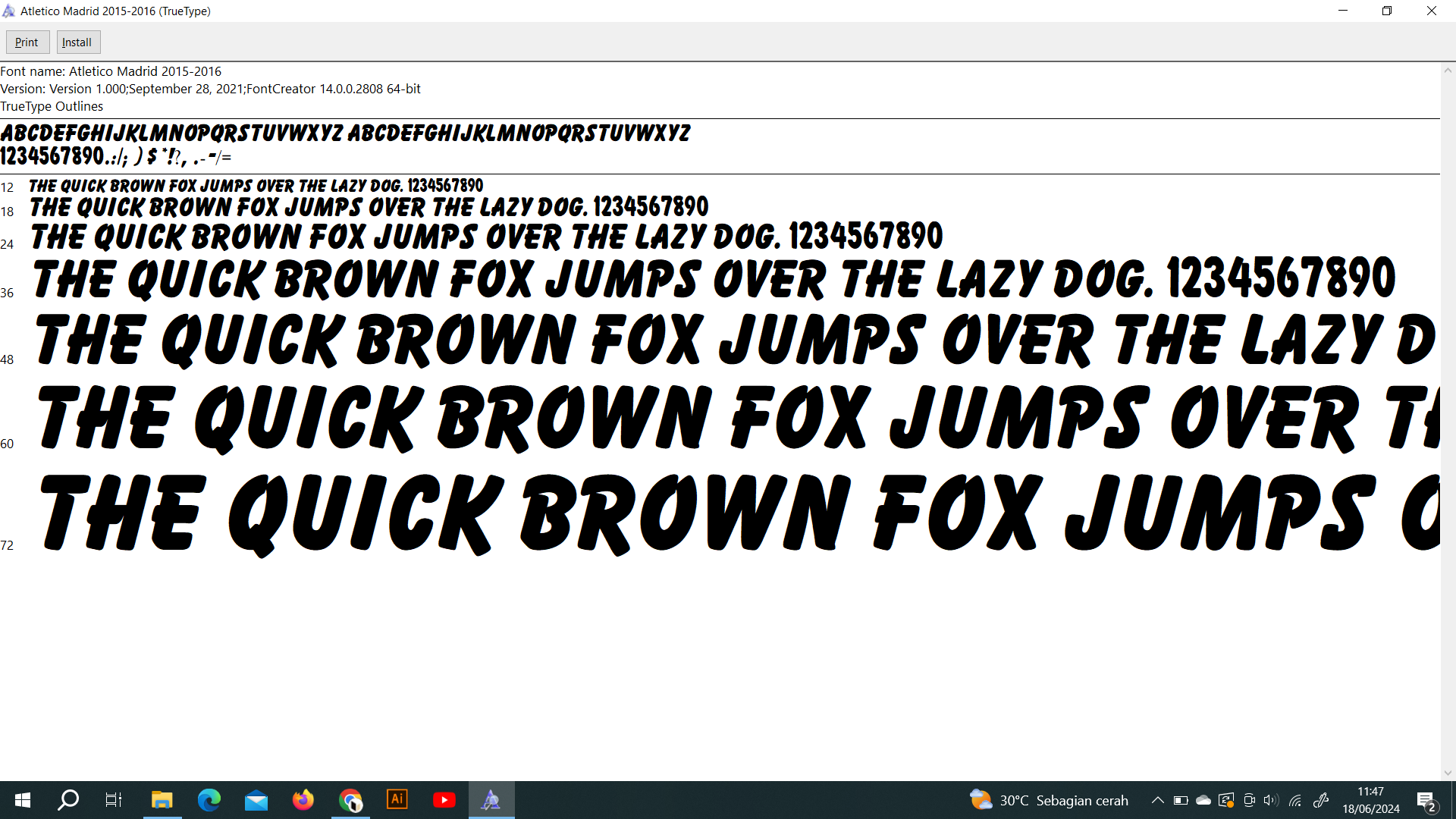Switch to the Google Chrome window
Screen dimensions: 1456x819
350,800
